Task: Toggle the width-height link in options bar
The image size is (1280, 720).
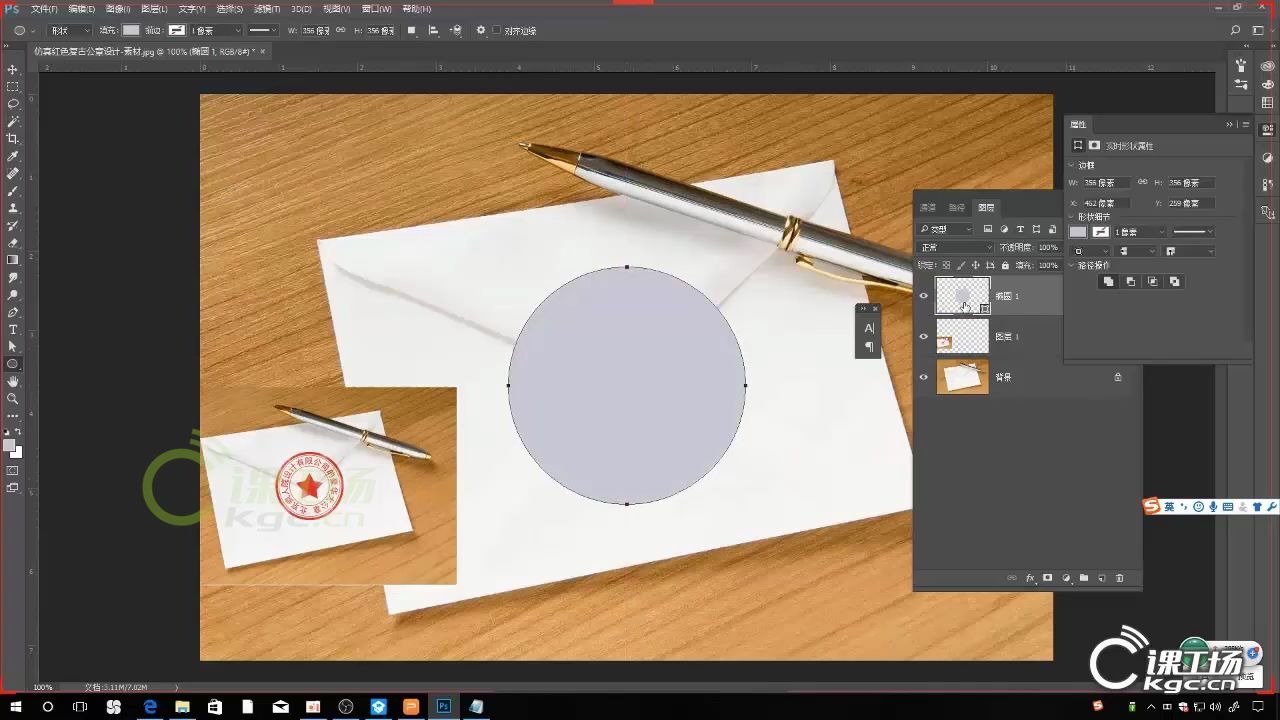Action: 340,30
